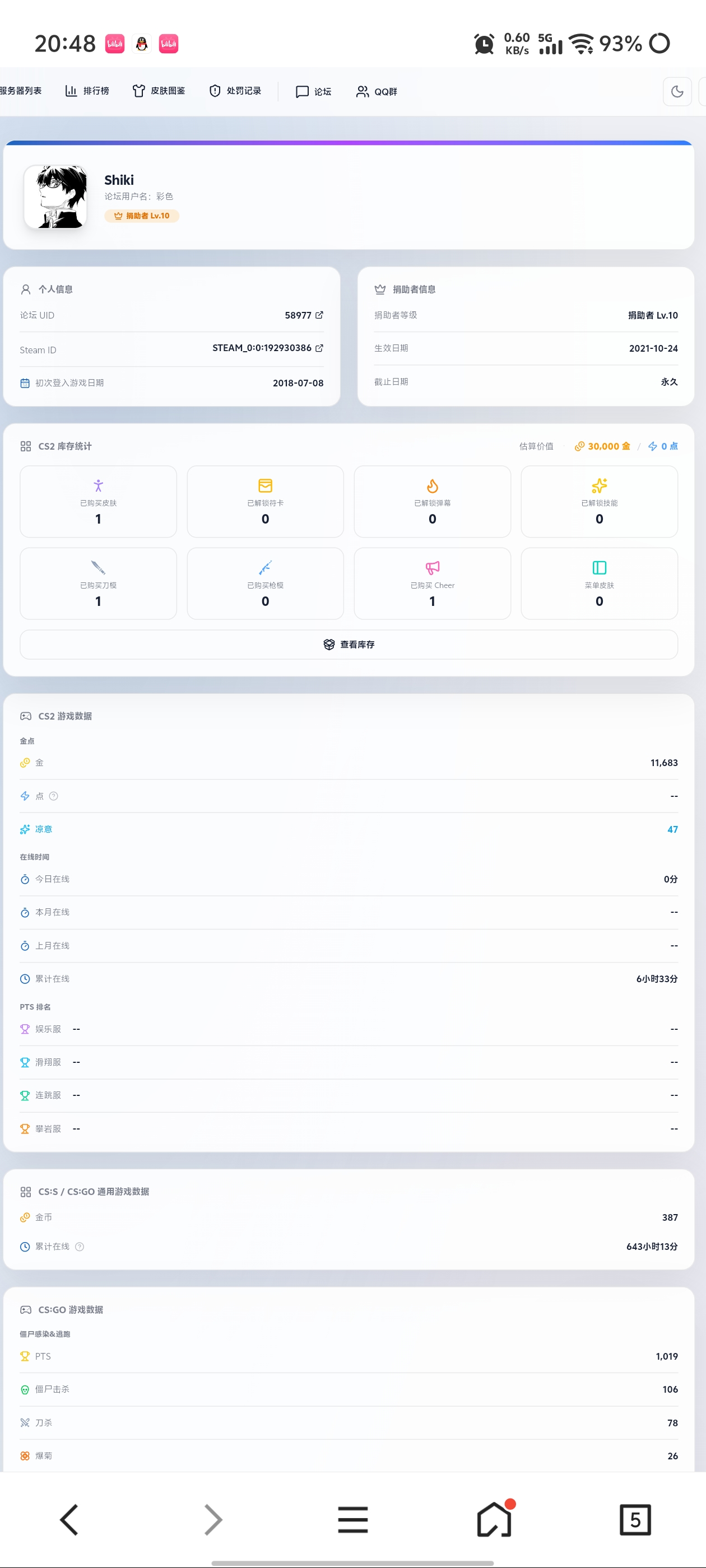Click the person icon beside 个人信息
Viewport: 706px width, 1568px height.
pos(26,289)
